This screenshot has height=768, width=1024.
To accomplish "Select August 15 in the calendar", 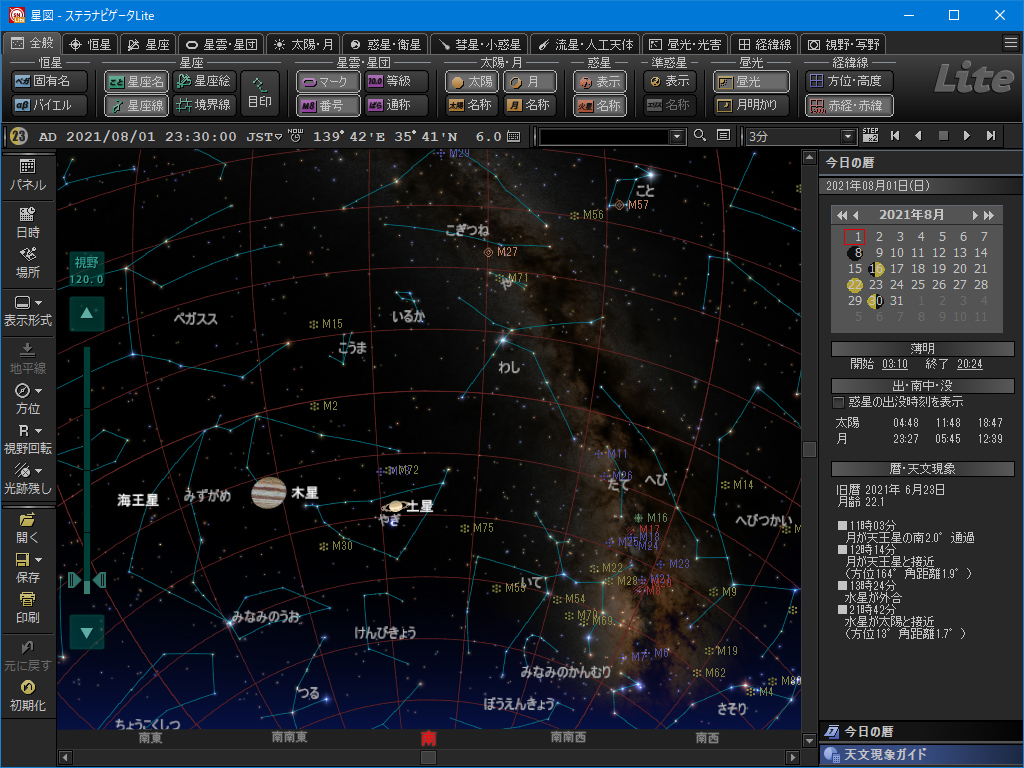I will pos(854,269).
